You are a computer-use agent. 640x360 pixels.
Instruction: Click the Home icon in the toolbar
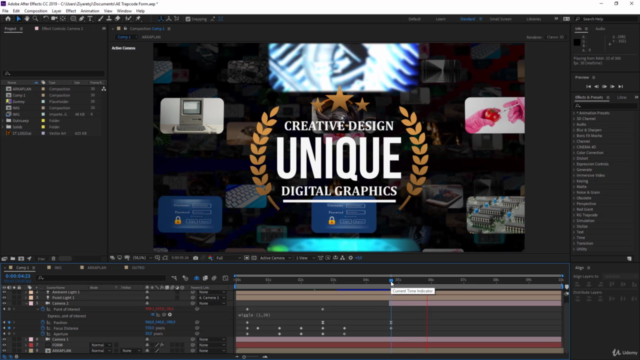(8, 19)
